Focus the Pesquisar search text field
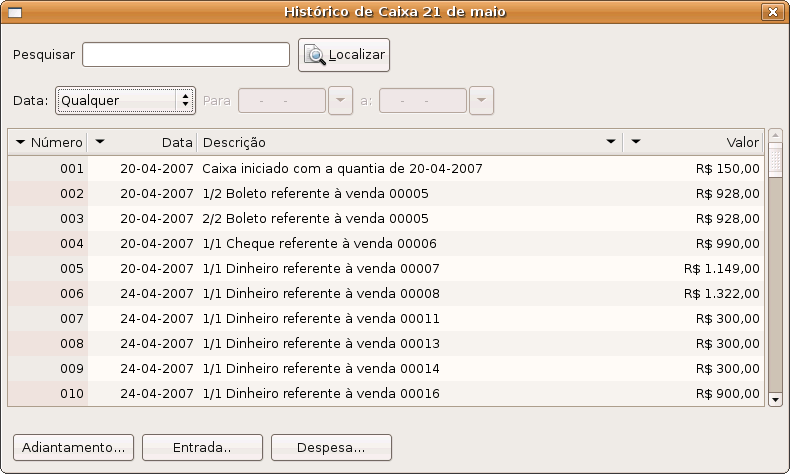790x474 pixels. pos(186,55)
